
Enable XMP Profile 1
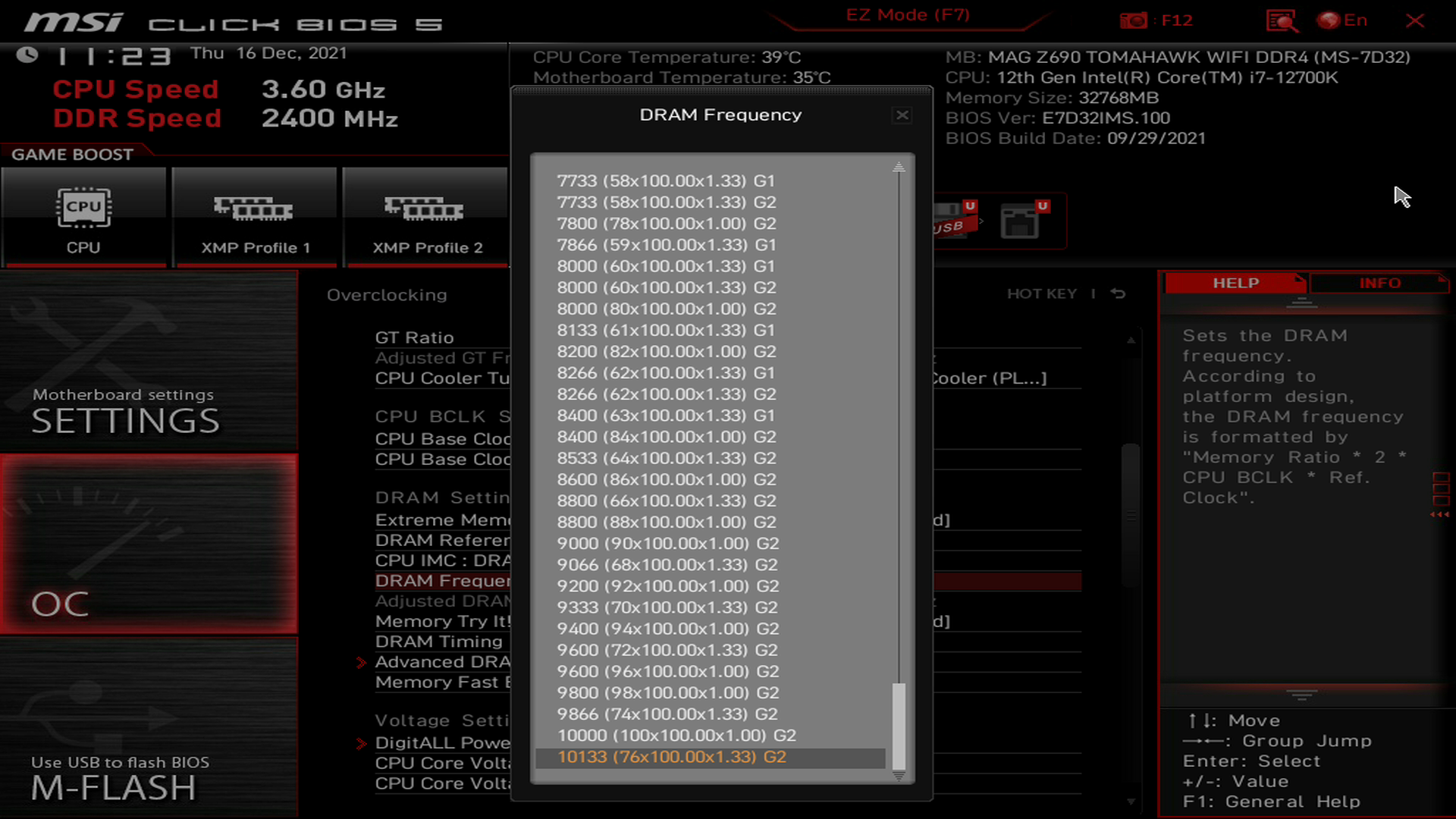[254, 218]
